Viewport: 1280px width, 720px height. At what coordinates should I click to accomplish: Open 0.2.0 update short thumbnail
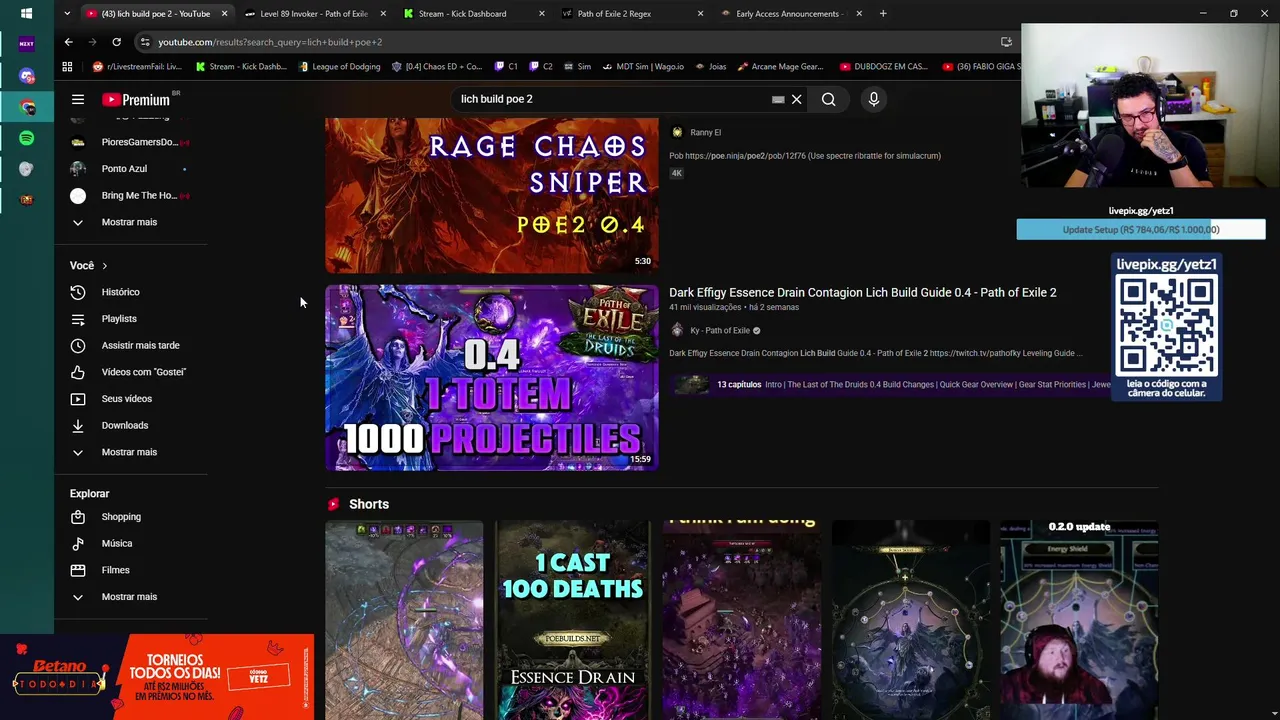point(1079,620)
